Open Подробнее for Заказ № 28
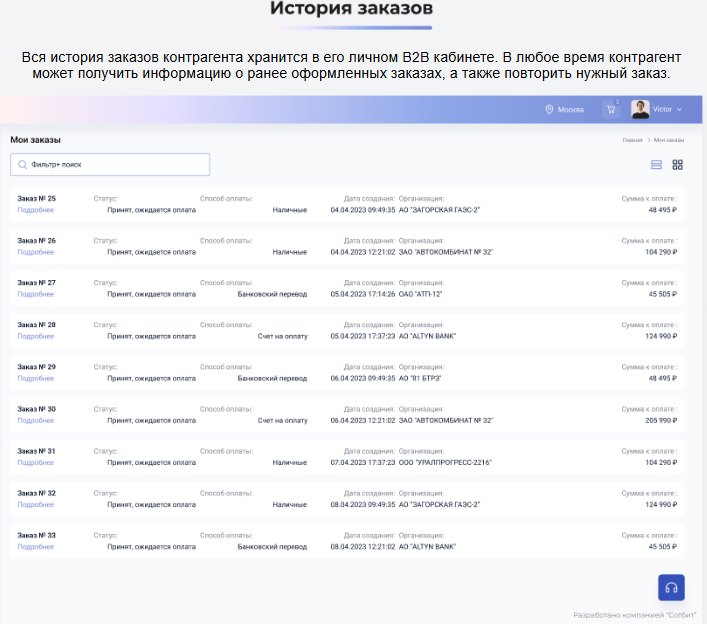This screenshot has width=707, height=624. pyautogui.click(x=35, y=336)
